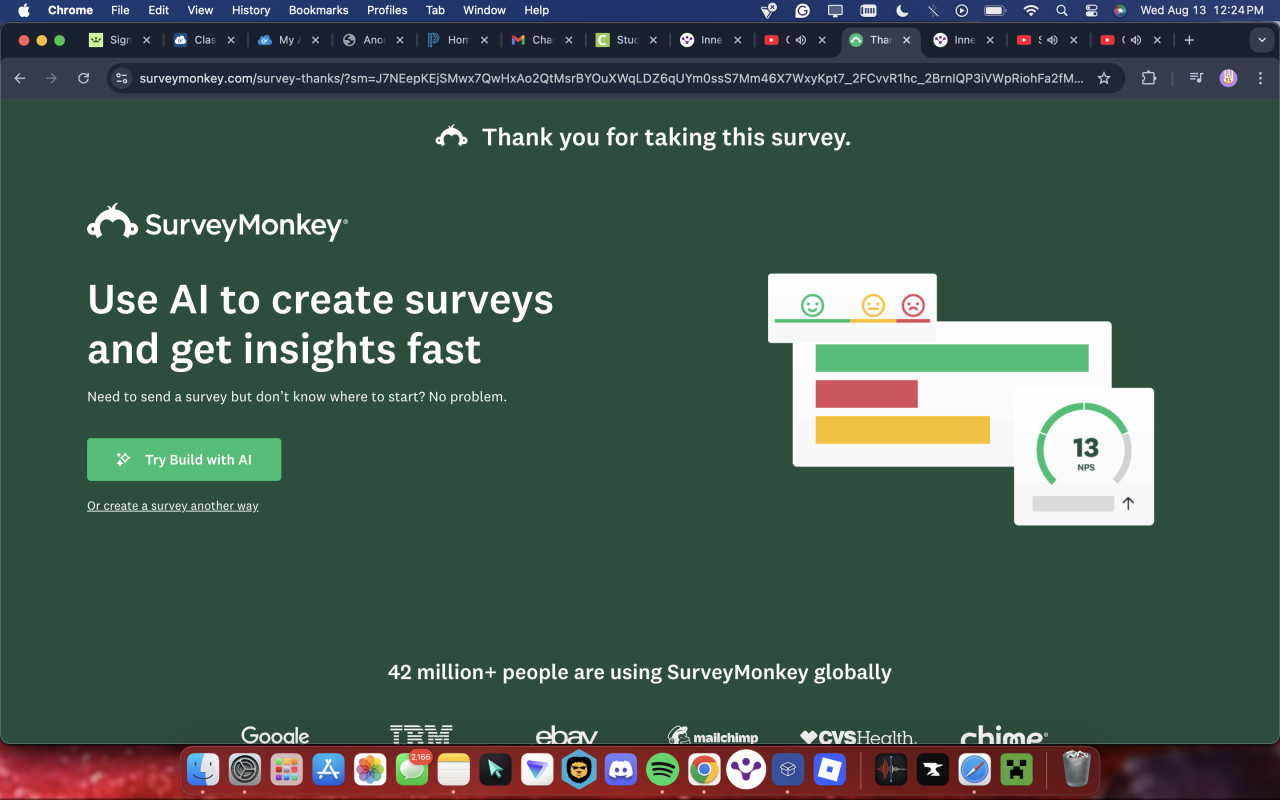
Task: Open Messages from the dock
Action: (412, 769)
